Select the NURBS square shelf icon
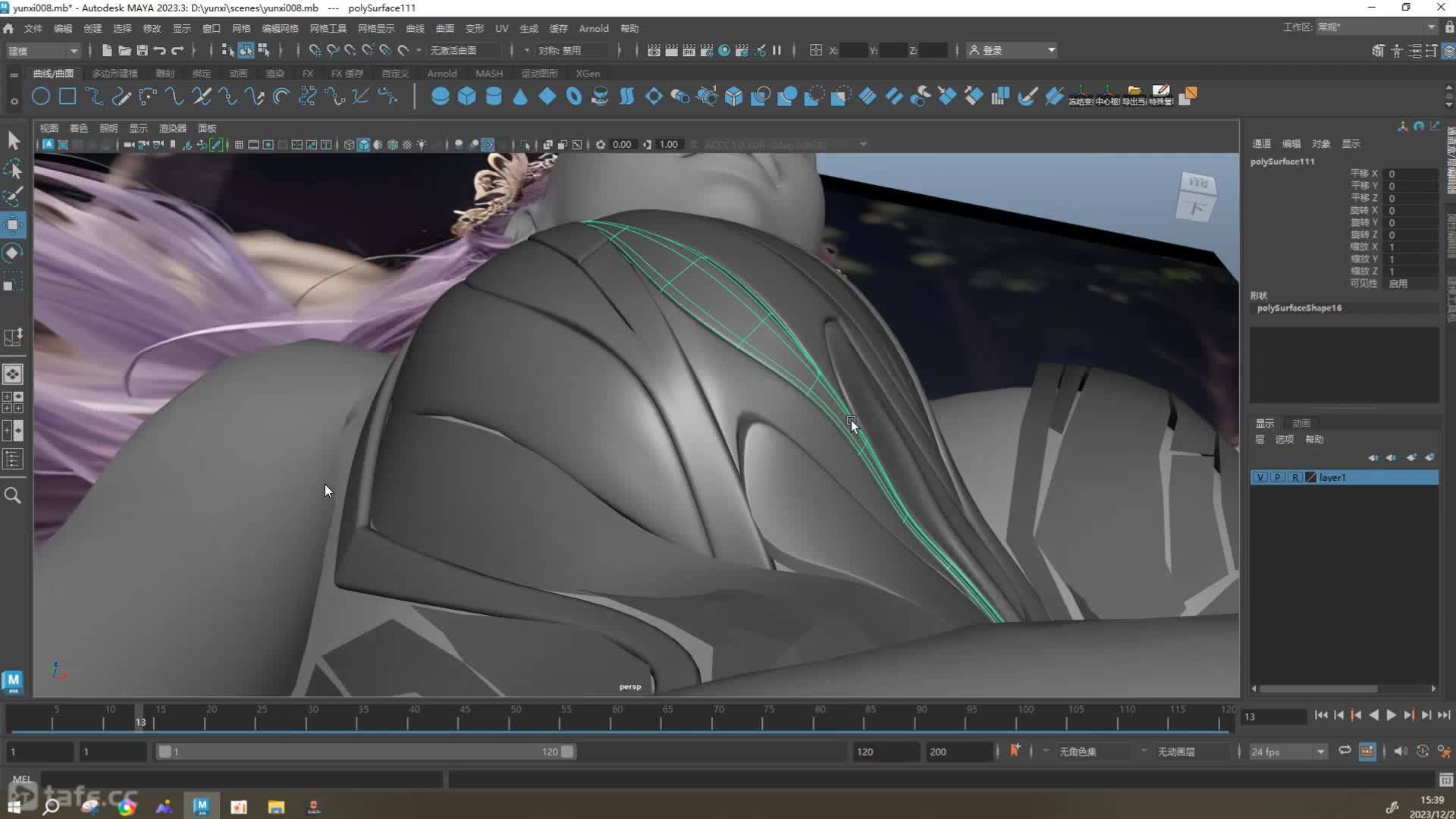1456x819 pixels. tap(67, 96)
